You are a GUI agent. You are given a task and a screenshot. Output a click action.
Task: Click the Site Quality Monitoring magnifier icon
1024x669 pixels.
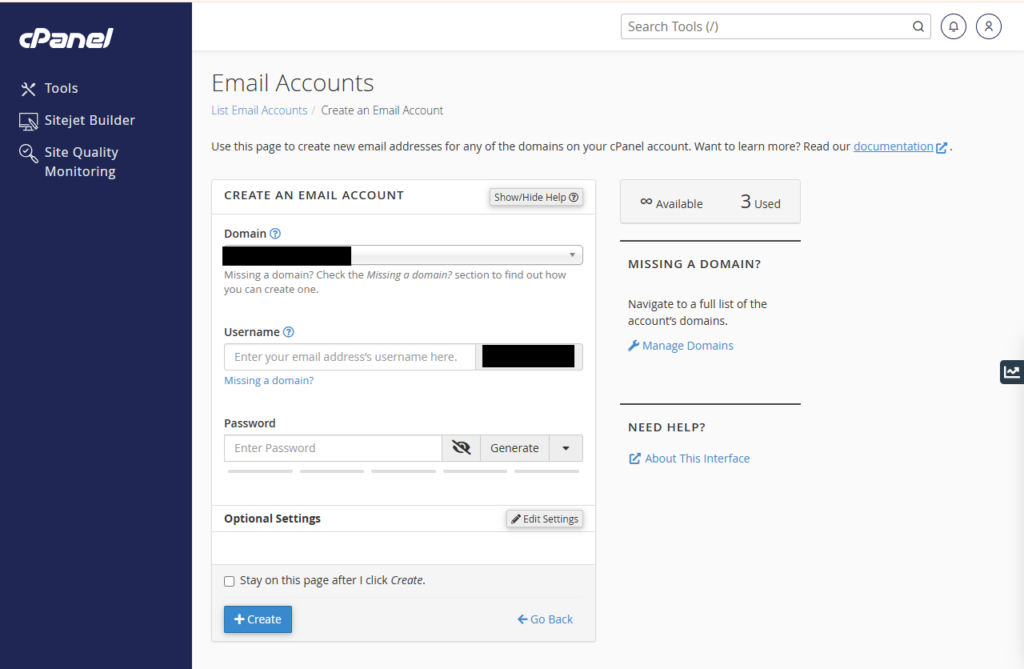(x=28, y=153)
